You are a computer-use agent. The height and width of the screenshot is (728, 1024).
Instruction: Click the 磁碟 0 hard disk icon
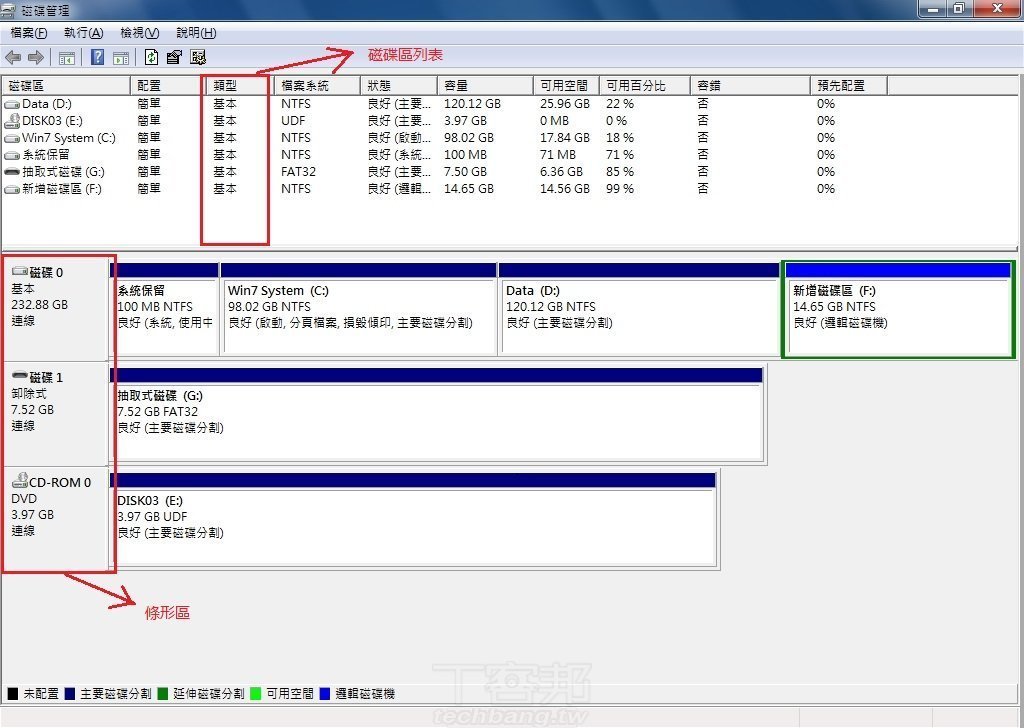pos(20,271)
